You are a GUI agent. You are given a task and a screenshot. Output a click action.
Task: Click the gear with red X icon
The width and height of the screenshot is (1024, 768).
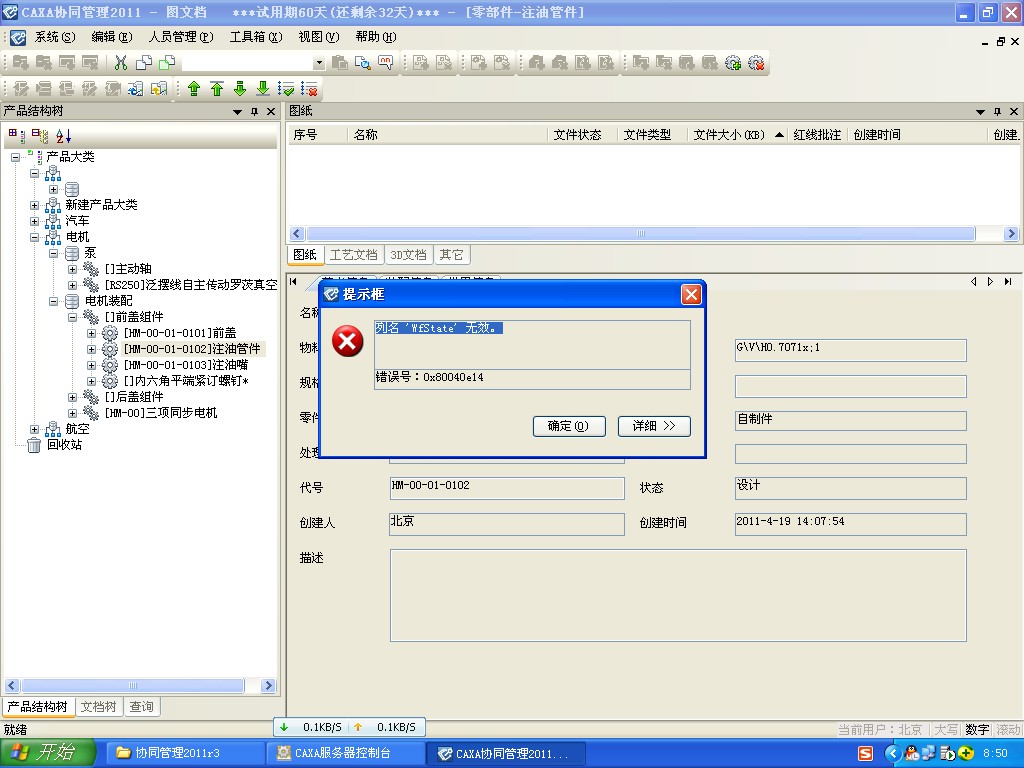tap(756, 63)
